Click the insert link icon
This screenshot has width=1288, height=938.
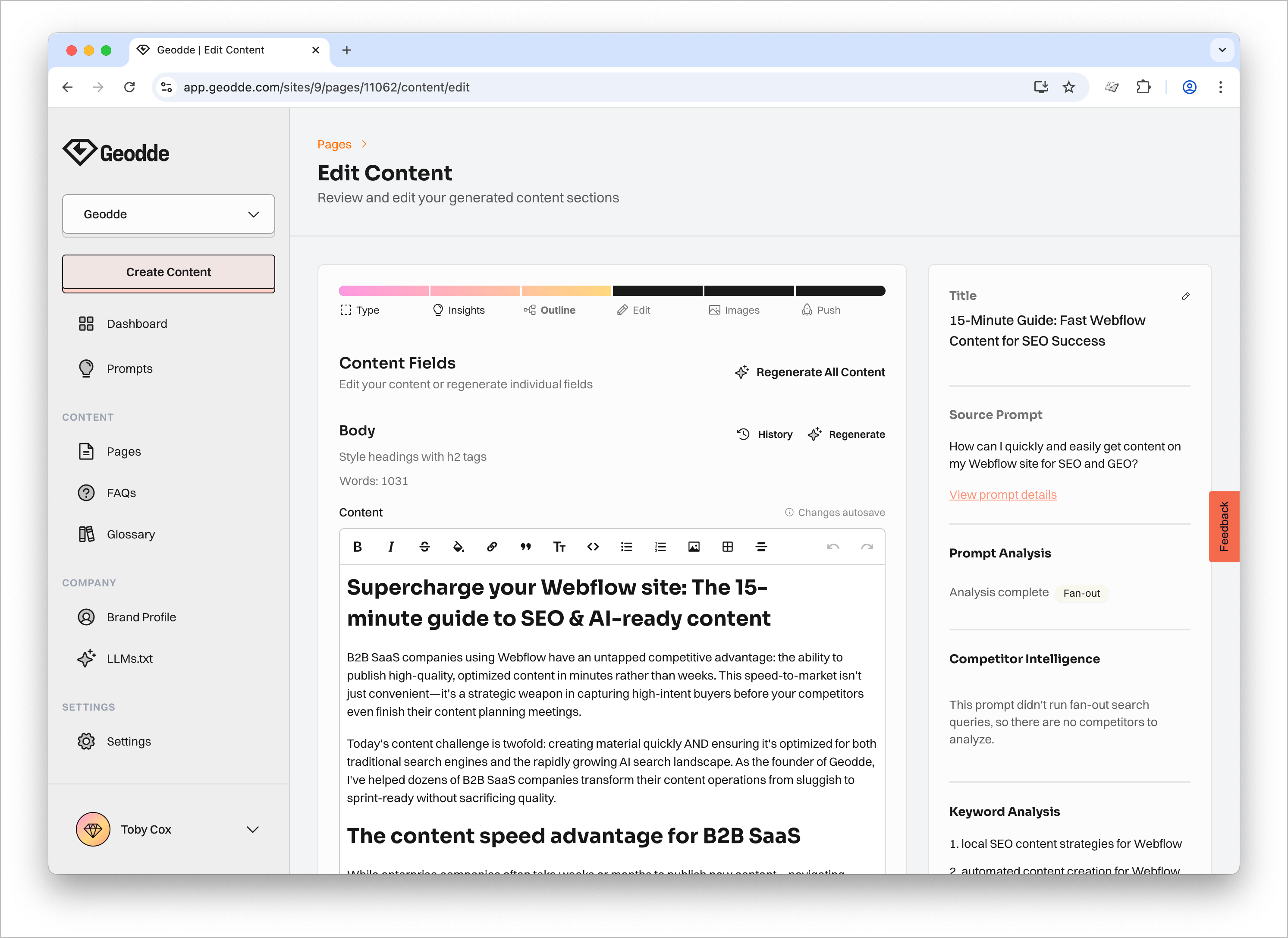point(492,547)
